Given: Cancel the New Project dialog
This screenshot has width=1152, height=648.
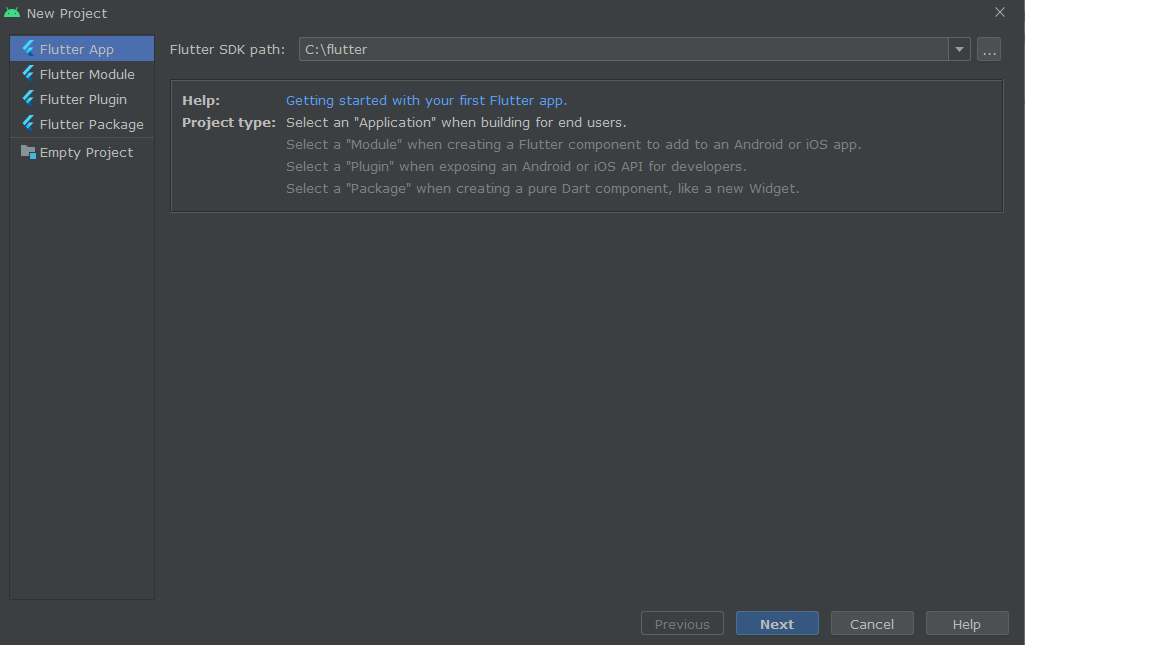Looking at the screenshot, I should click(872, 624).
